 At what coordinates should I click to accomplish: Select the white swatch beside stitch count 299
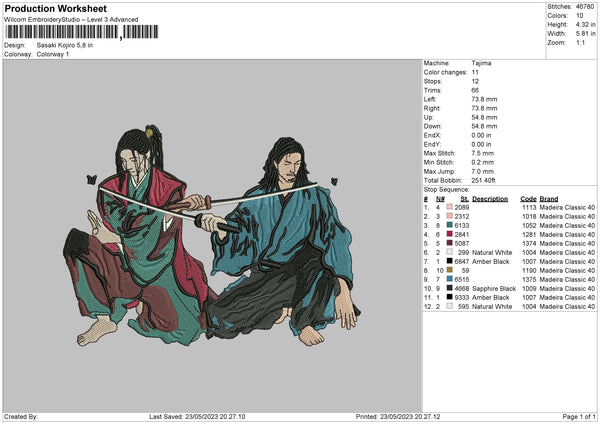pos(449,252)
